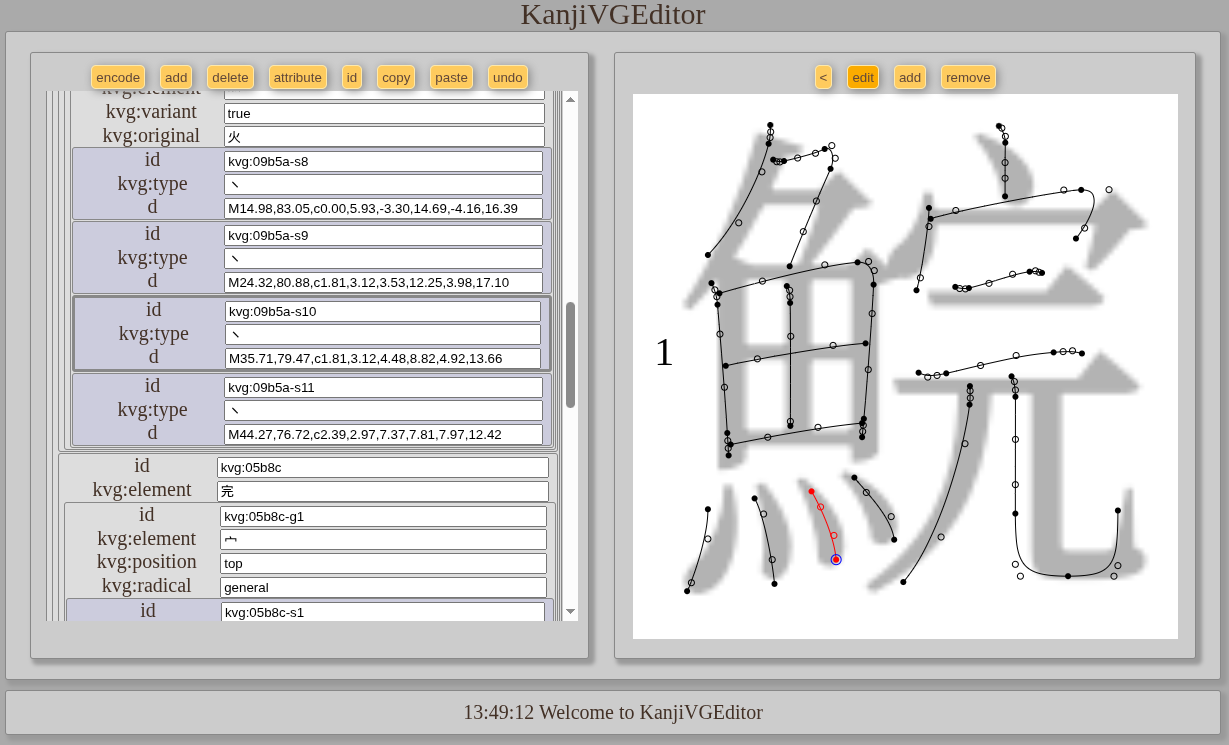1229x745 pixels.
Task: Click the kvg:type field of stroke kvg:09b5a-s9
Action: pyautogui.click(x=383, y=258)
